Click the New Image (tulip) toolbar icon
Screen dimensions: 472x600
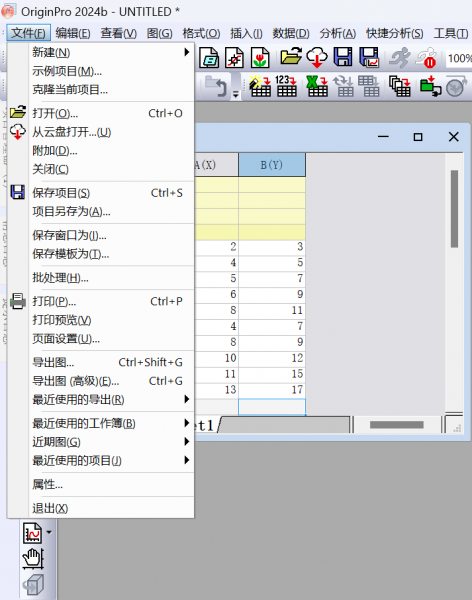click(260, 58)
